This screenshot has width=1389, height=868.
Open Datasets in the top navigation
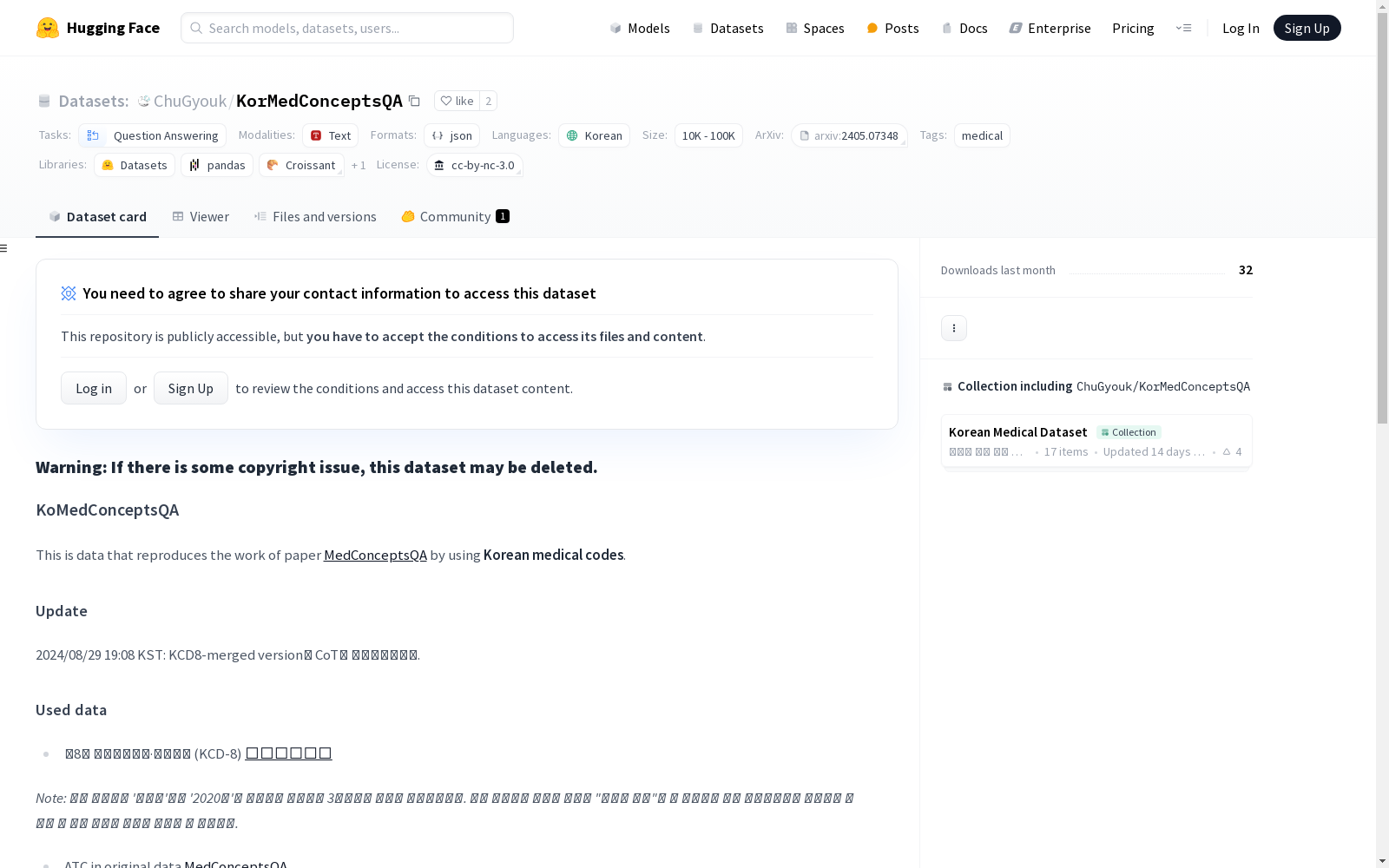[727, 28]
